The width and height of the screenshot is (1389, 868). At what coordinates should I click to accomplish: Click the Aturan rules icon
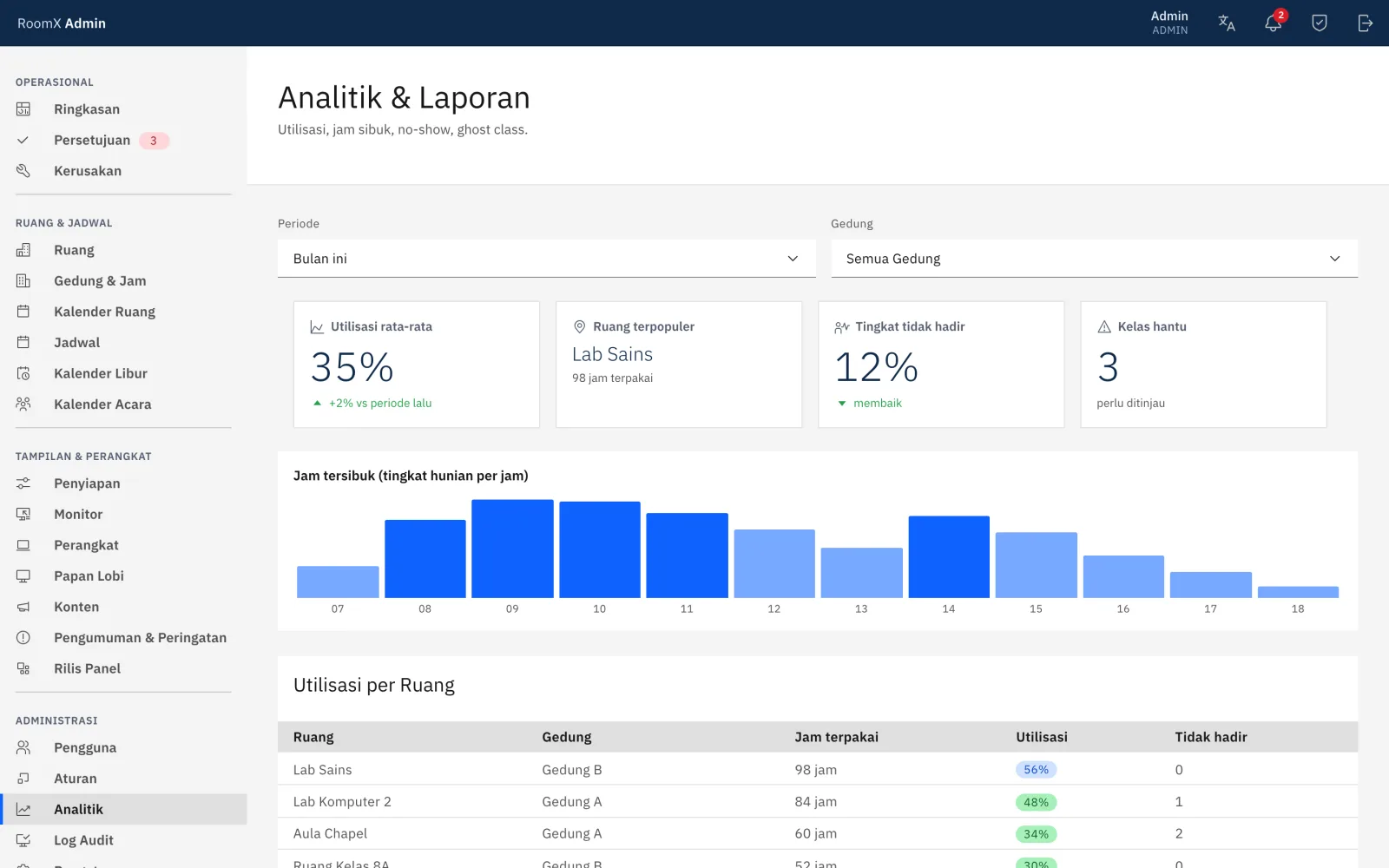click(23, 779)
